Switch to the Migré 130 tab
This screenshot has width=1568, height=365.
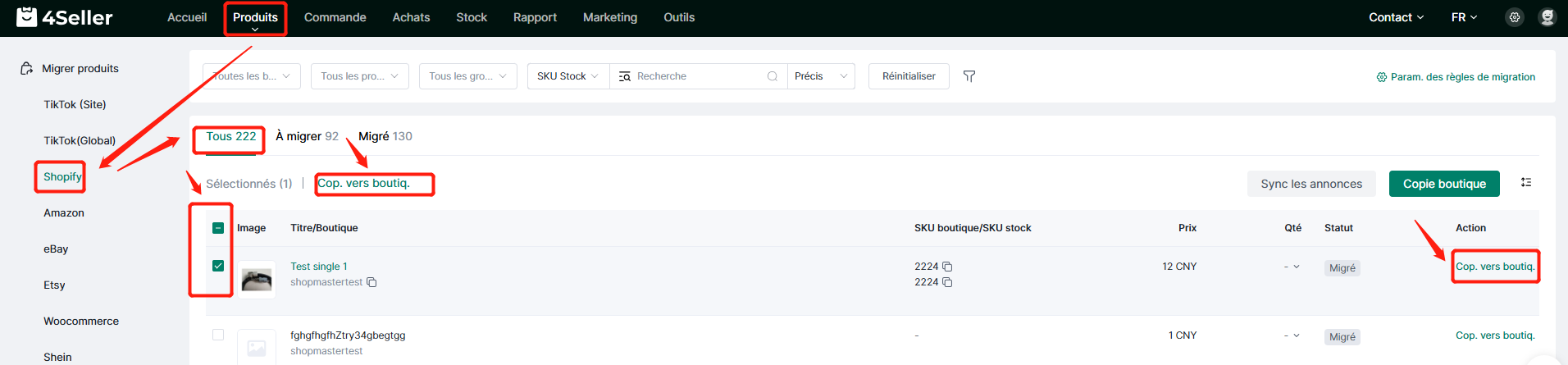pyautogui.click(x=385, y=136)
